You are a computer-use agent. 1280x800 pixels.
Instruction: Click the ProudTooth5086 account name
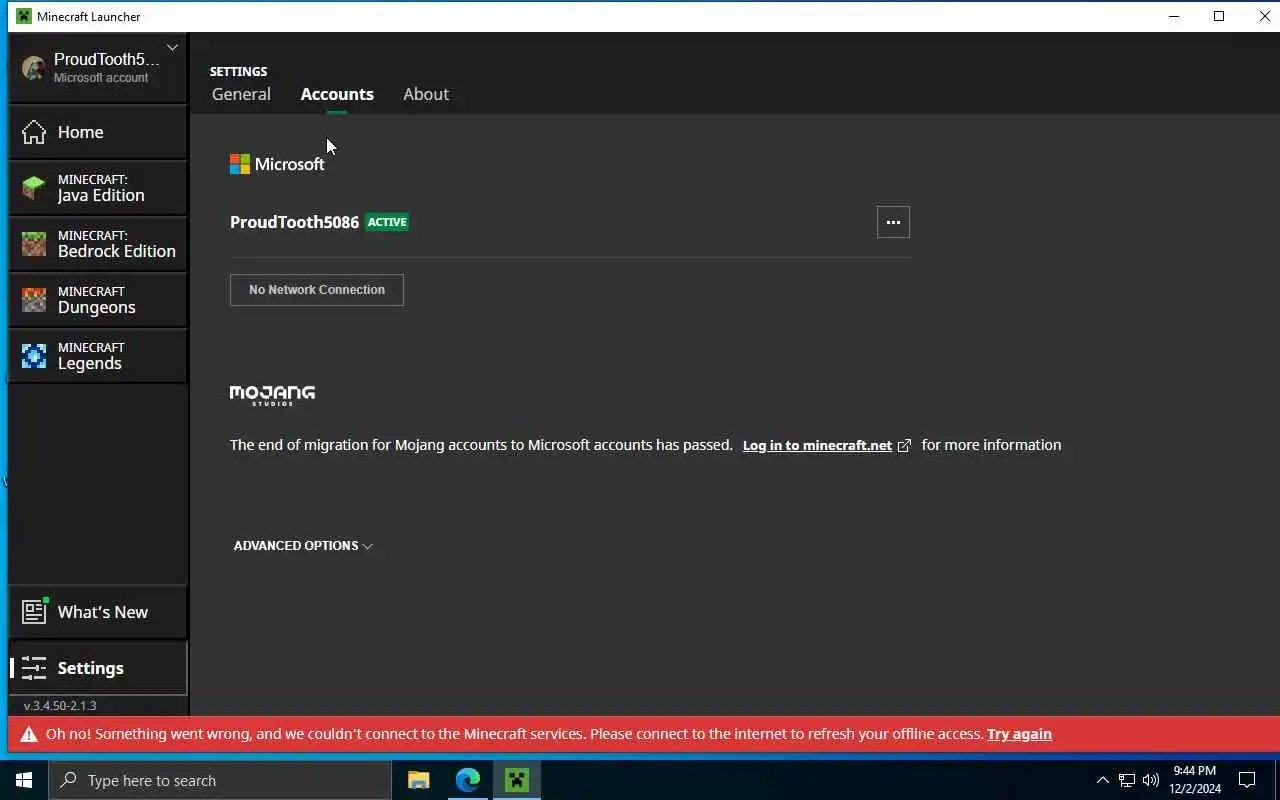coord(294,222)
